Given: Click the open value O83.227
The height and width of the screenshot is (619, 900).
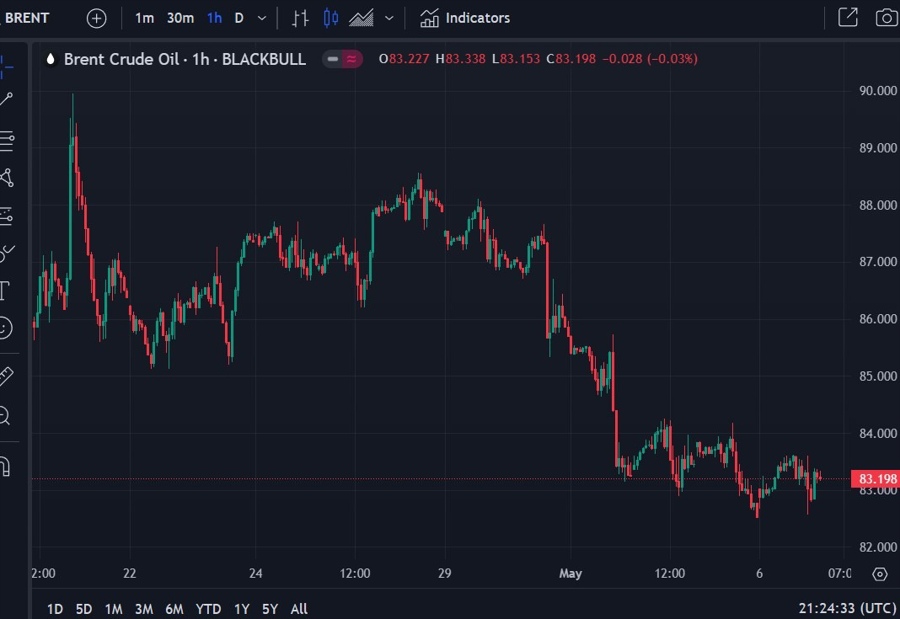Looking at the screenshot, I should tap(404, 59).
